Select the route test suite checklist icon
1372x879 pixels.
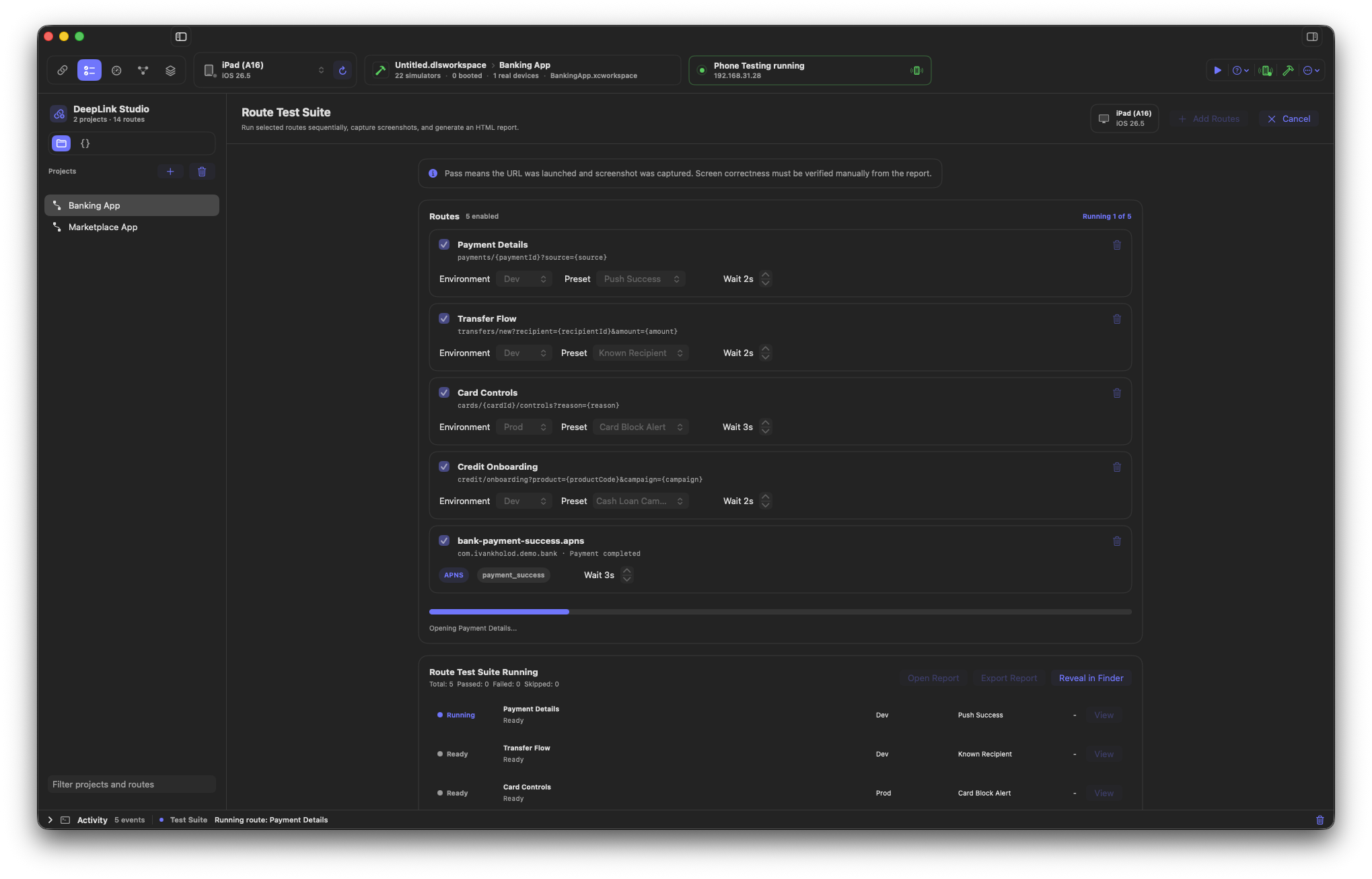pos(89,70)
